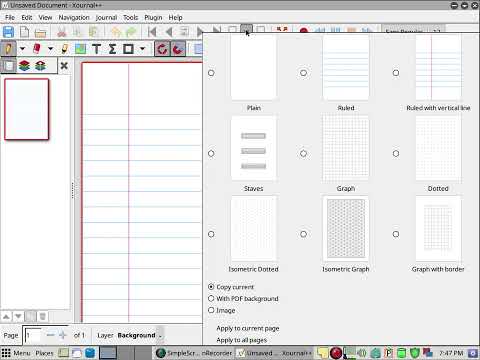480x360 pixels.
Task: Choose the Image background option
Action: [222, 310]
